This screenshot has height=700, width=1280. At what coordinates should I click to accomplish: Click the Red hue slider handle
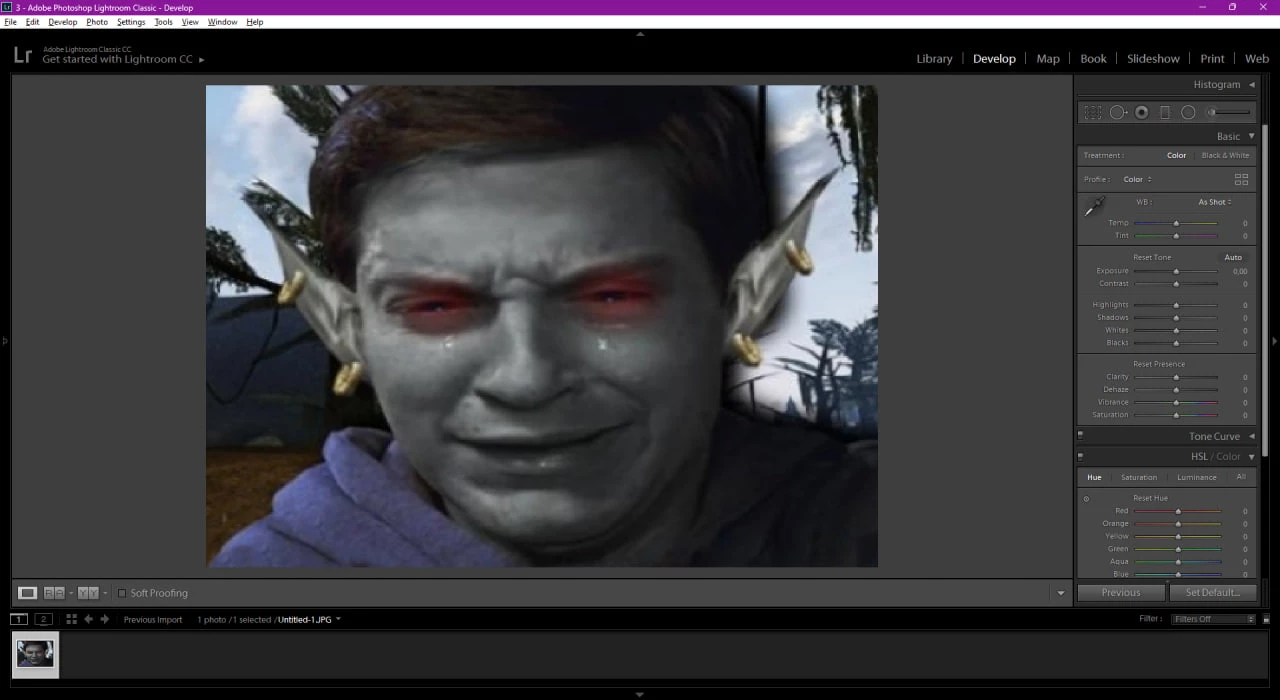coord(1178,511)
